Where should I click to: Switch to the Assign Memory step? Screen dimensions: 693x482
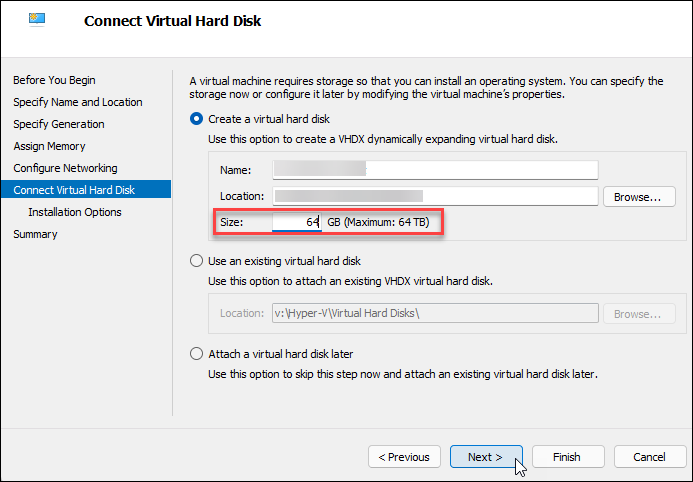click(x=50, y=146)
